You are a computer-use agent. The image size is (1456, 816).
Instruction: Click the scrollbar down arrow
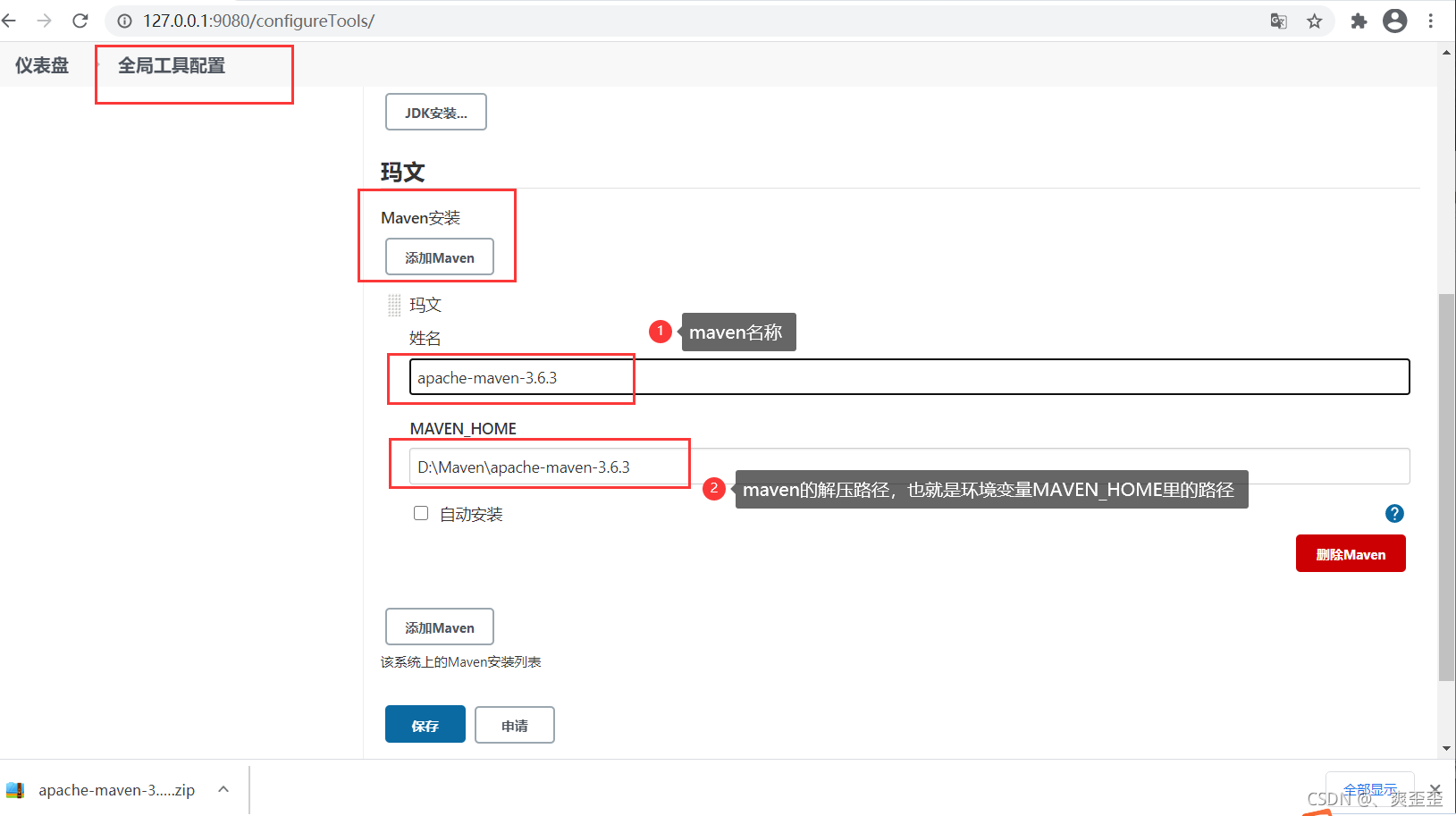point(1446,749)
